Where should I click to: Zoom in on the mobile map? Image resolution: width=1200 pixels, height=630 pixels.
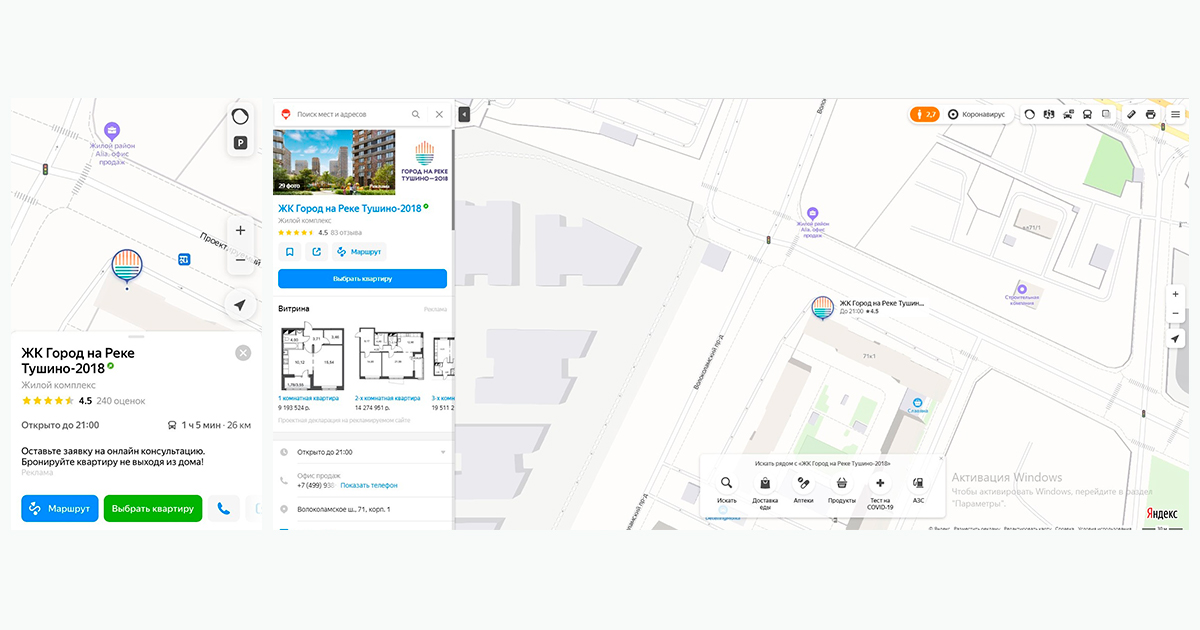pos(240,231)
